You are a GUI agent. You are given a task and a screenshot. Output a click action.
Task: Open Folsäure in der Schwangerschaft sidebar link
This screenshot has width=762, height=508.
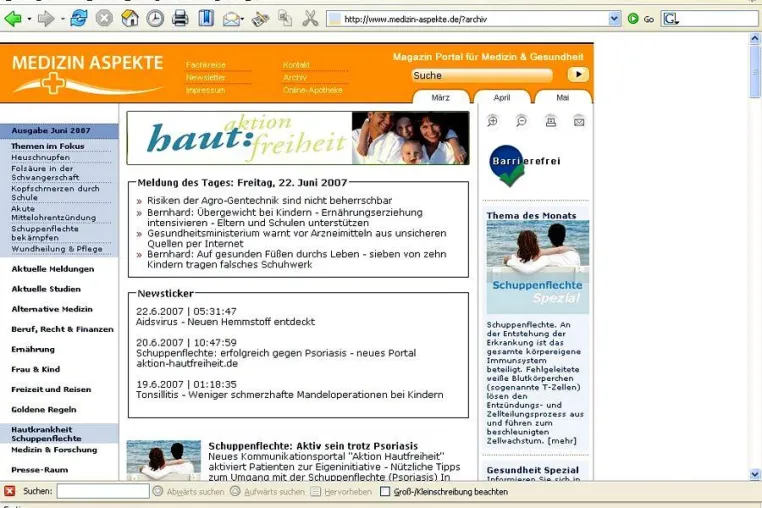pos(45,173)
